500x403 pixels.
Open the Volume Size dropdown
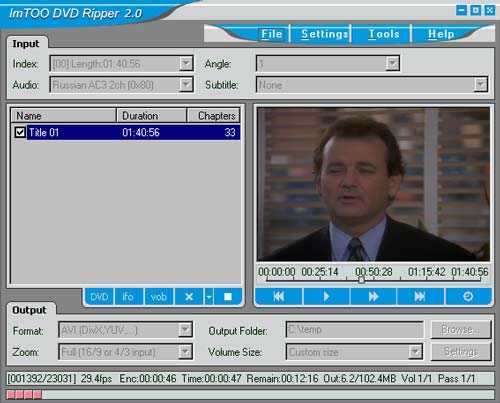pos(415,352)
